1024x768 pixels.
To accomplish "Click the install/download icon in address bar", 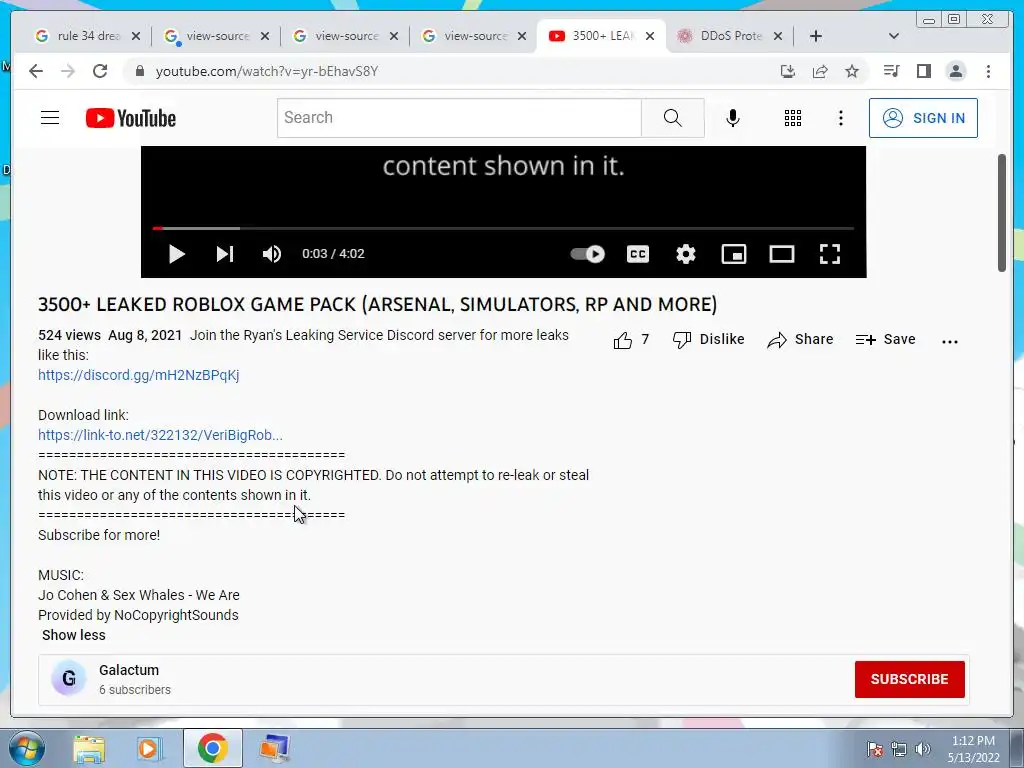I will (x=788, y=71).
